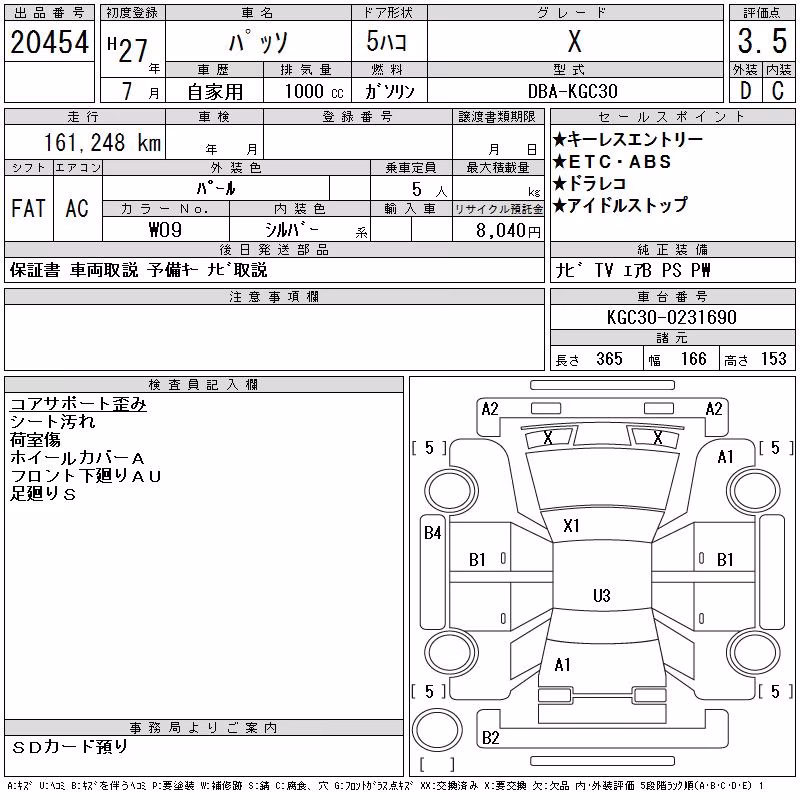This screenshot has height=800, width=800.
Task: Click the X mark on left headlight
Action: (x=547, y=437)
